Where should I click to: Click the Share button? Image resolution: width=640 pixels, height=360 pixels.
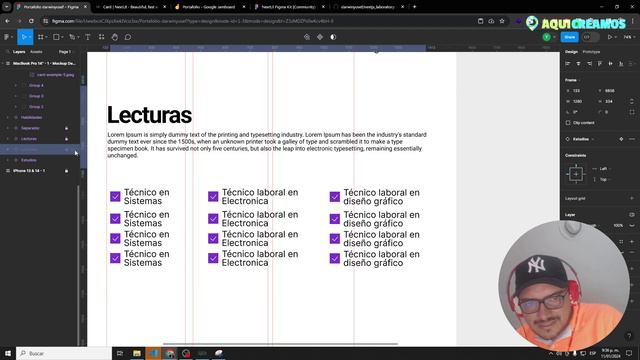click(x=569, y=37)
